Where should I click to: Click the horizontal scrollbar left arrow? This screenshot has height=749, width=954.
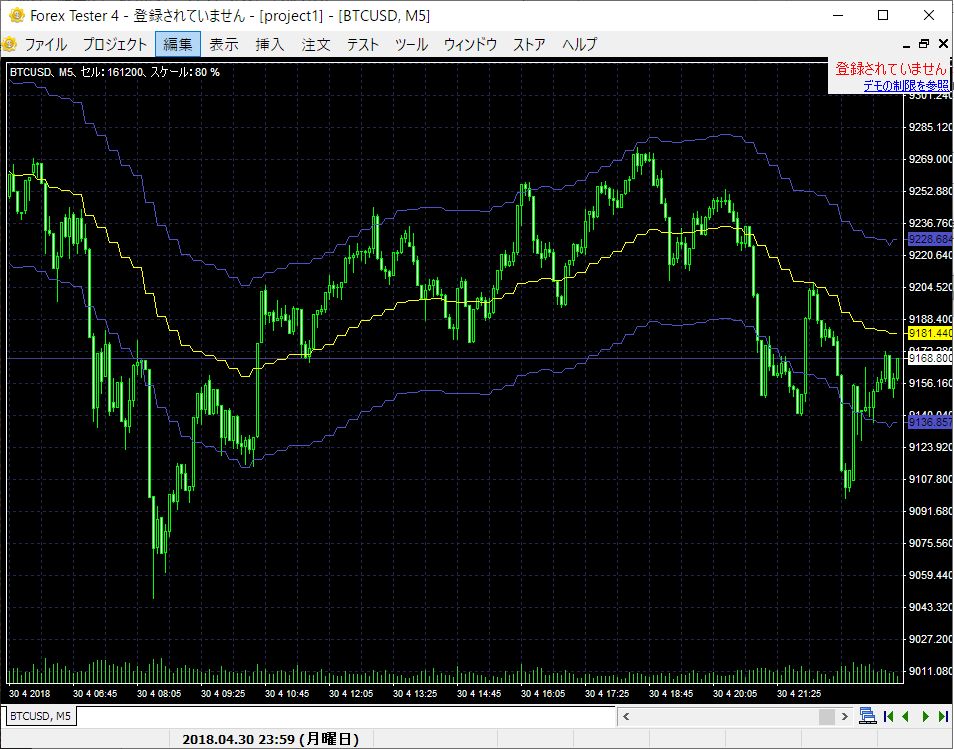[625, 716]
